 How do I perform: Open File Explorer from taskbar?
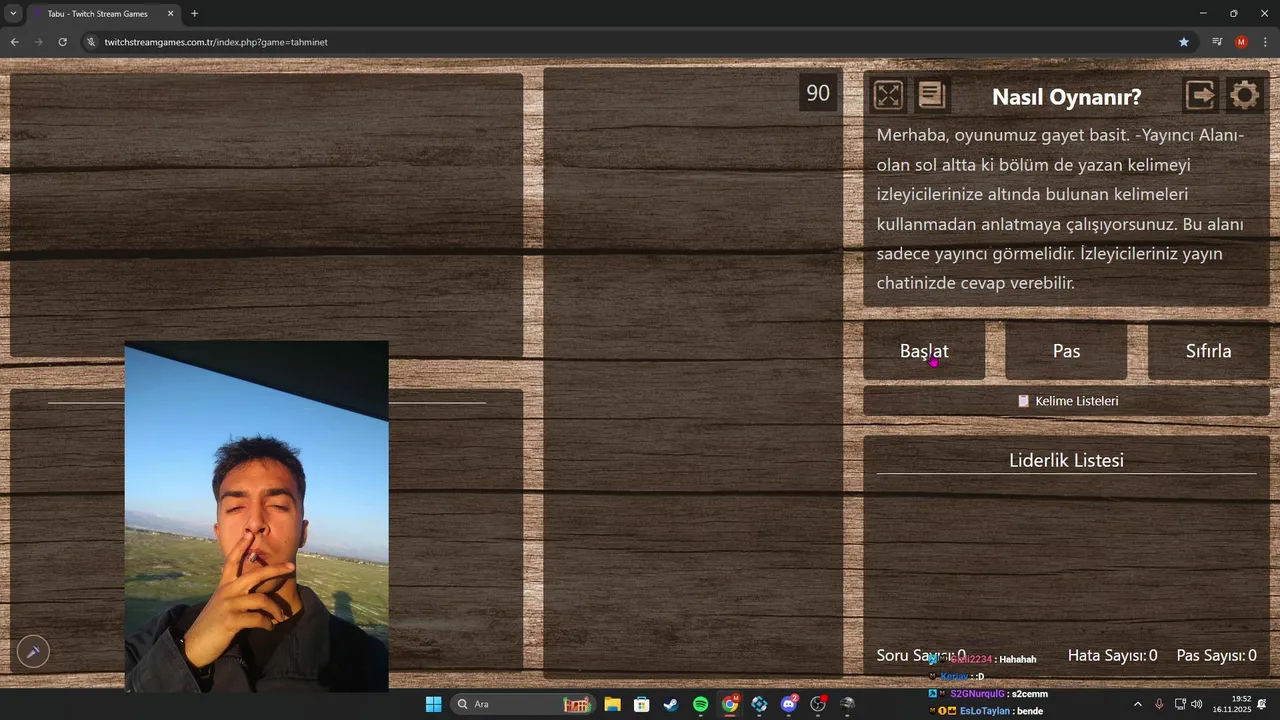coord(612,704)
